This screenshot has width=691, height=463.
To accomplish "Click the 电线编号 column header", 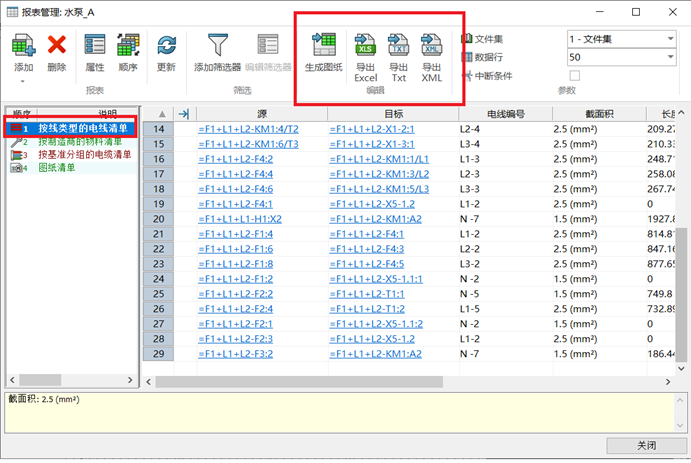I will [x=505, y=114].
